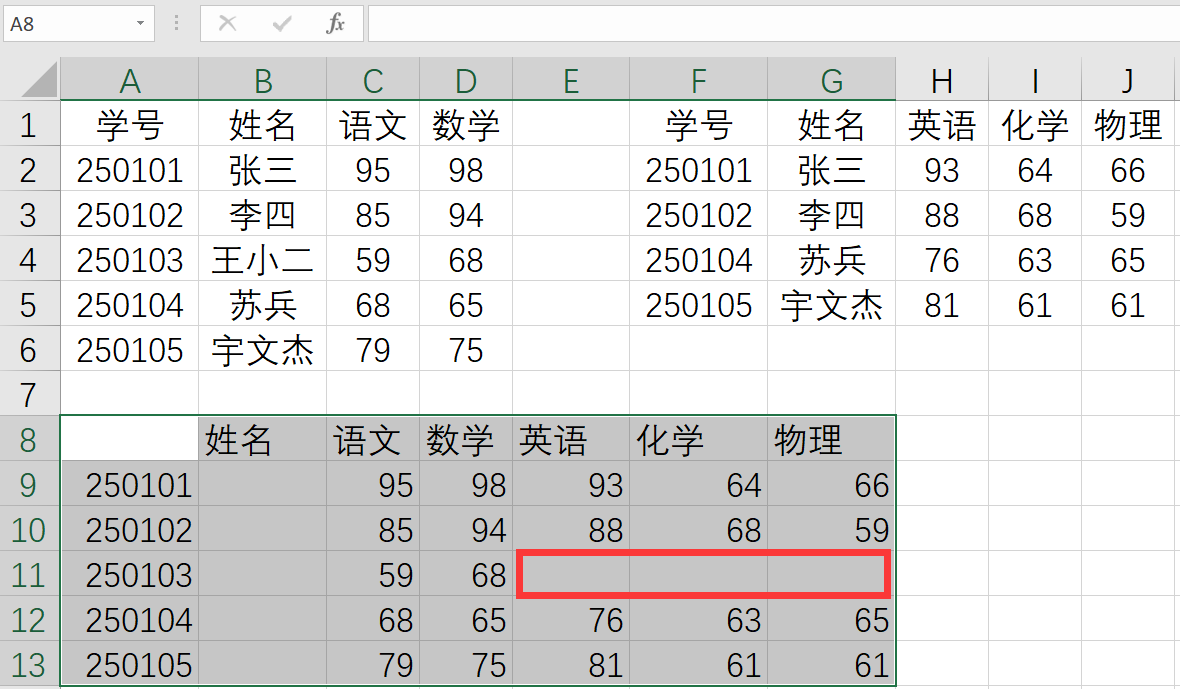Click cell containing 王小二
This screenshot has width=1180, height=689.
point(262,261)
